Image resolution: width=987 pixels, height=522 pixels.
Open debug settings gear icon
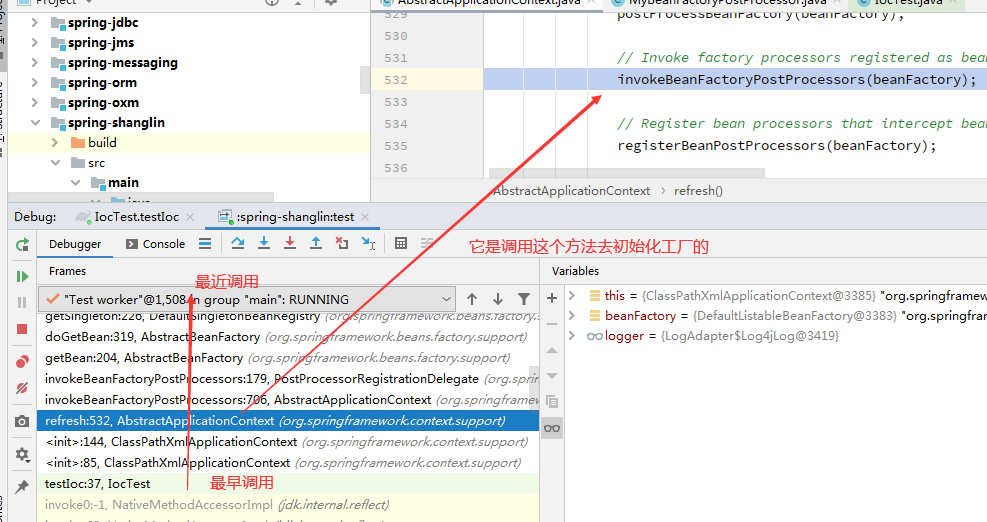tap(22, 454)
